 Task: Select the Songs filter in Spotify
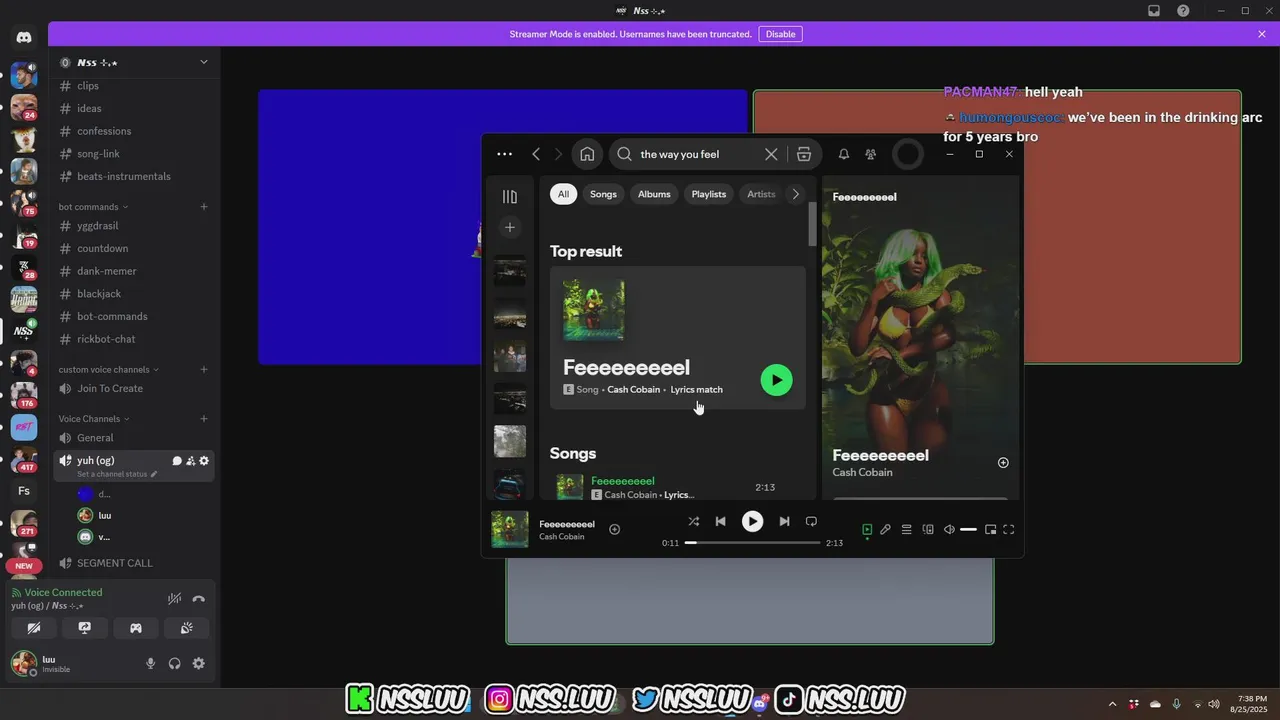pyautogui.click(x=603, y=194)
